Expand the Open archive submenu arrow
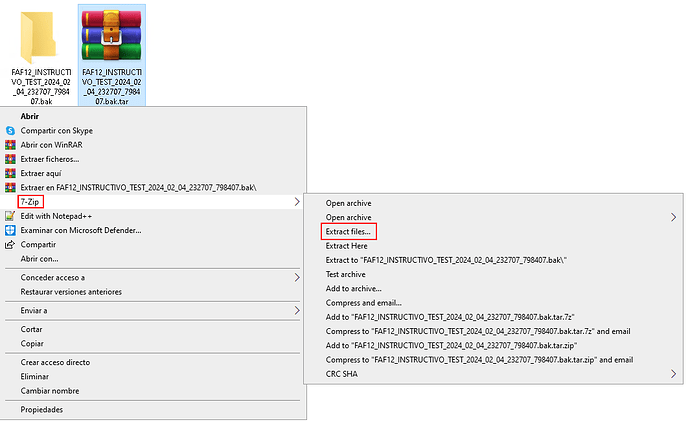Image resolution: width=690 pixels, height=422 pixels. click(673, 217)
